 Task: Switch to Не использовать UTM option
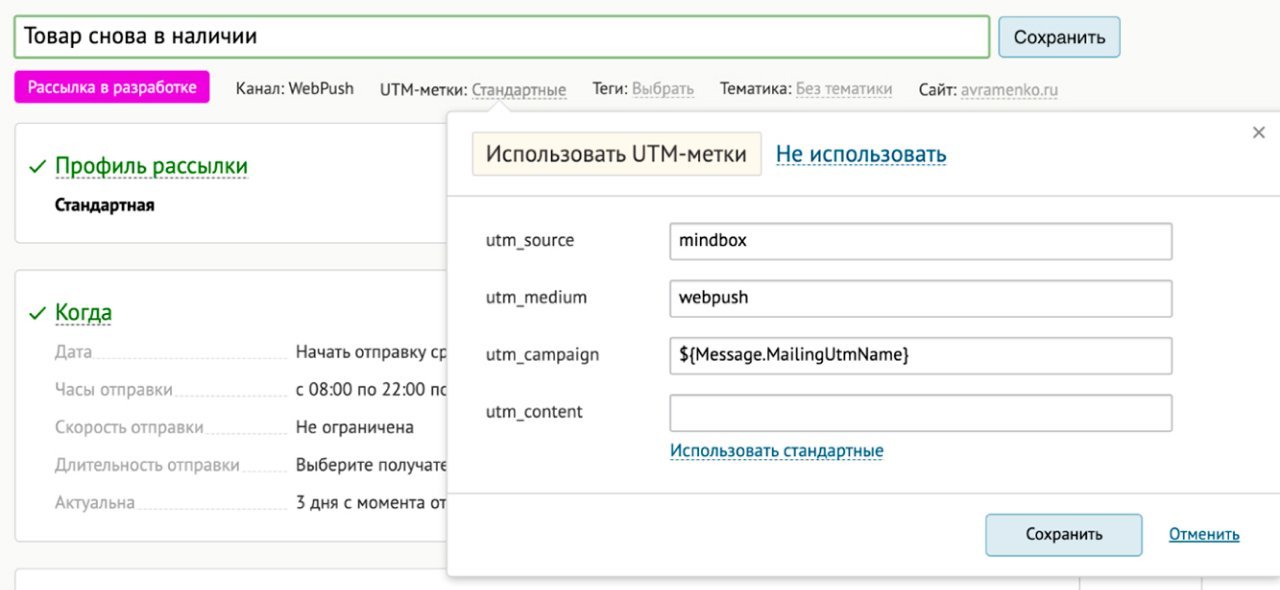[861, 154]
